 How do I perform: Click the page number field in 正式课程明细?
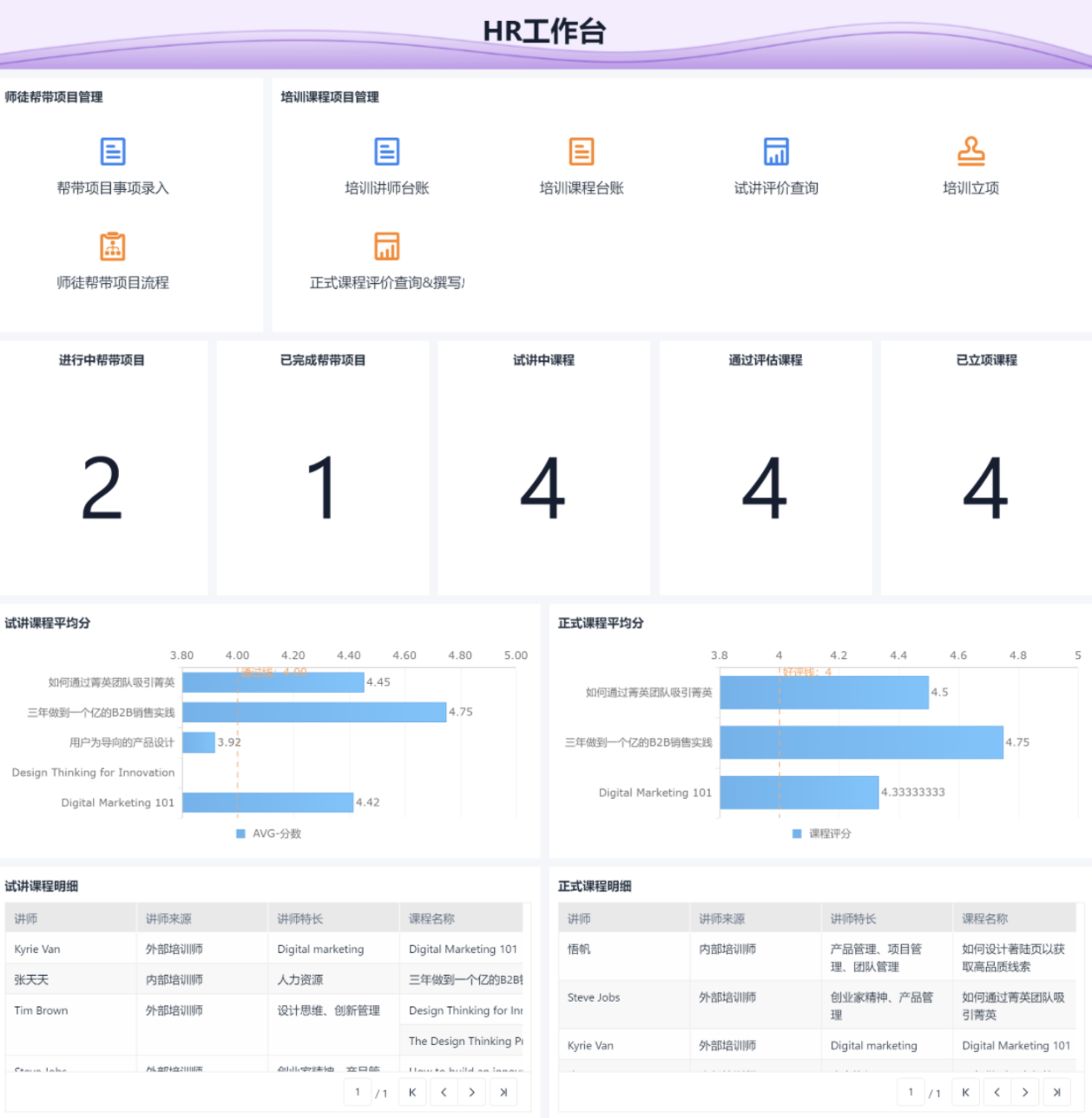click(x=911, y=1093)
